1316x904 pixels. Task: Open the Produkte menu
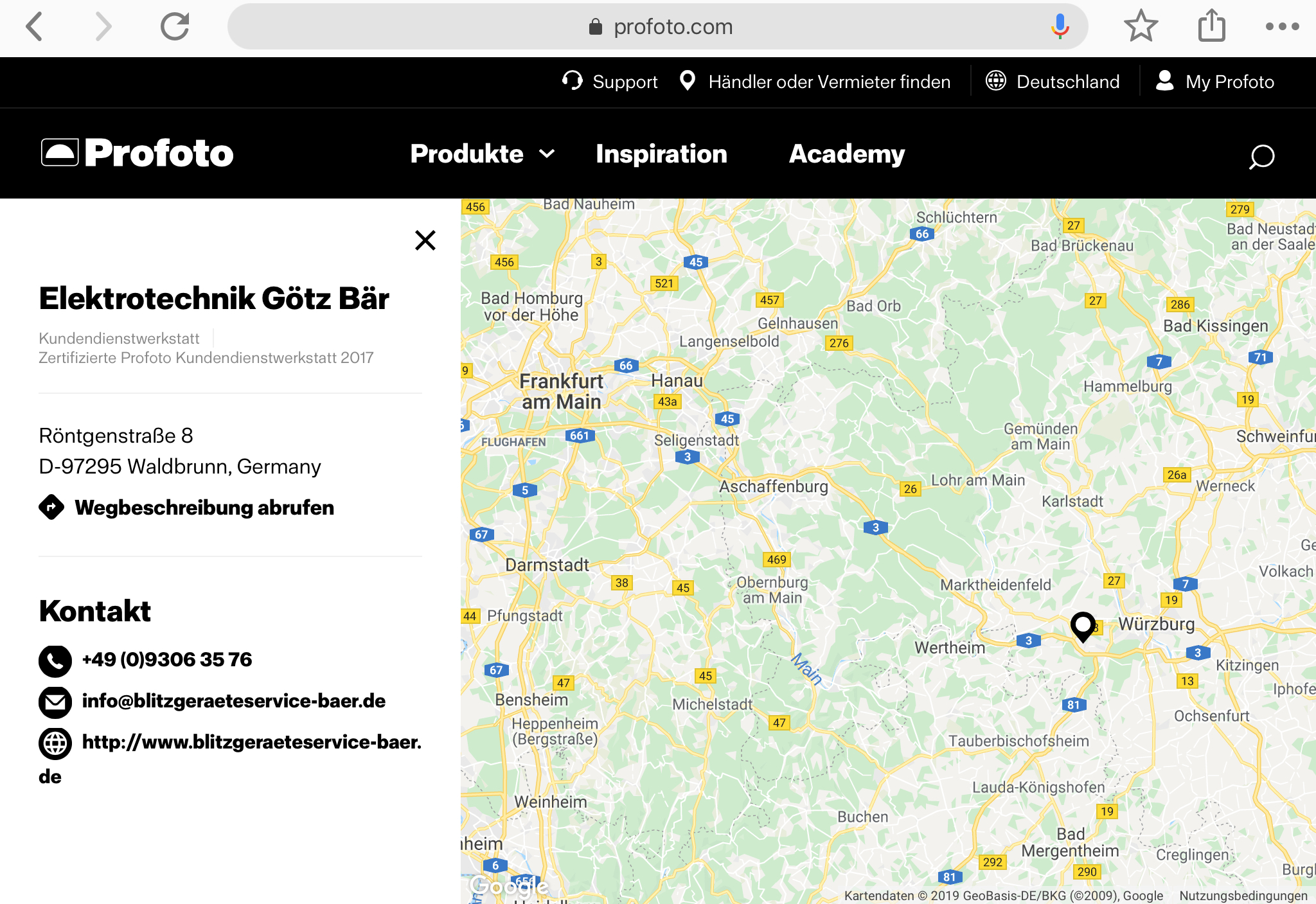467,154
